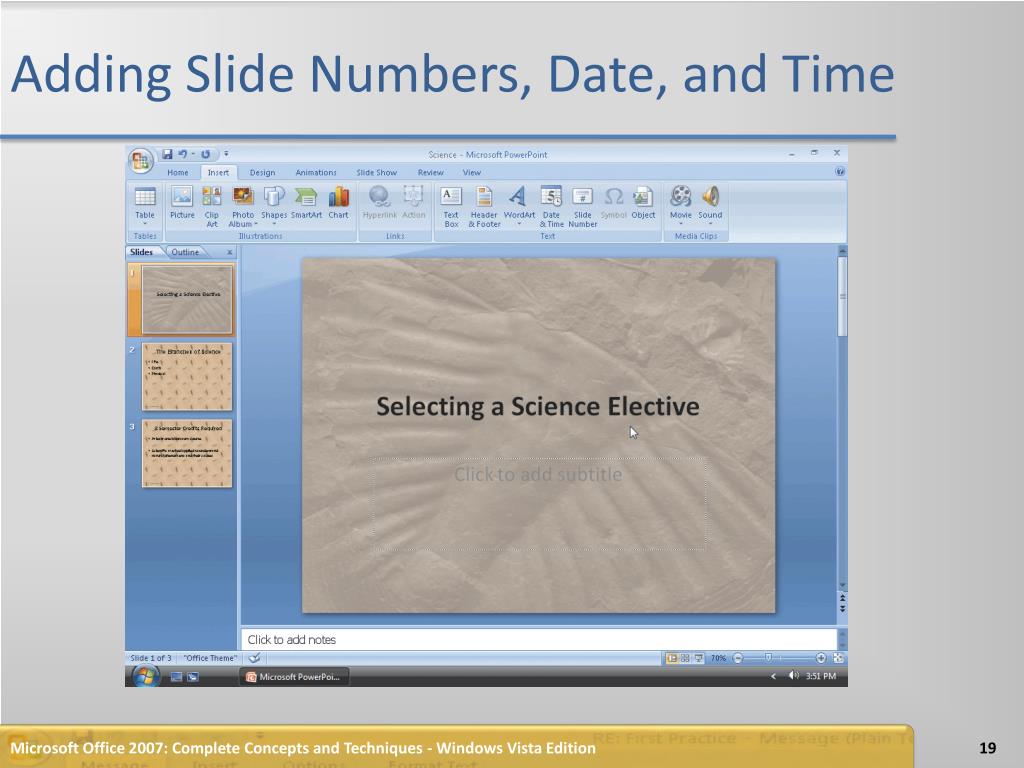1024x768 pixels.
Task: Show hidden tray icons arrow
Action: pyautogui.click(x=773, y=677)
